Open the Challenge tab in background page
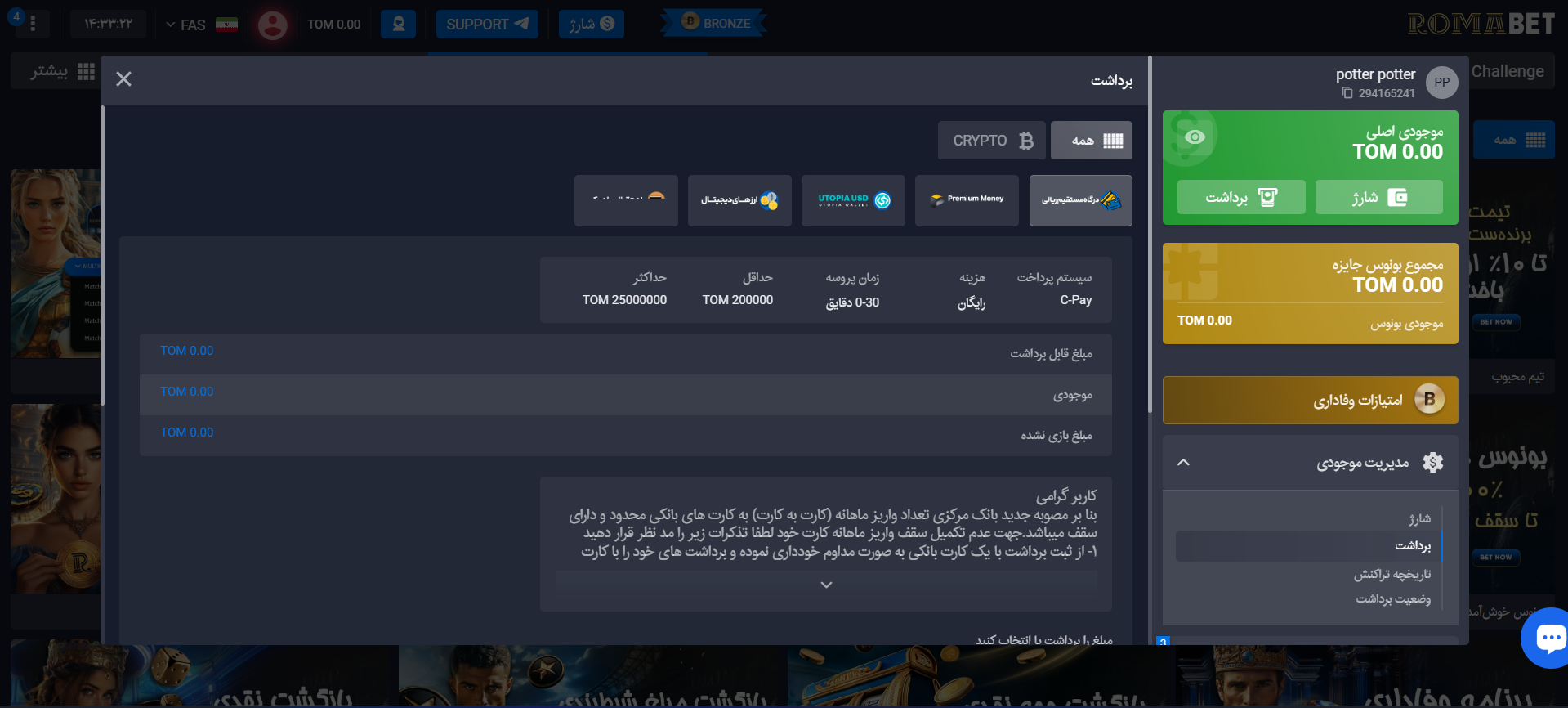Screen dimensions: 1568x708 (x=1508, y=71)
